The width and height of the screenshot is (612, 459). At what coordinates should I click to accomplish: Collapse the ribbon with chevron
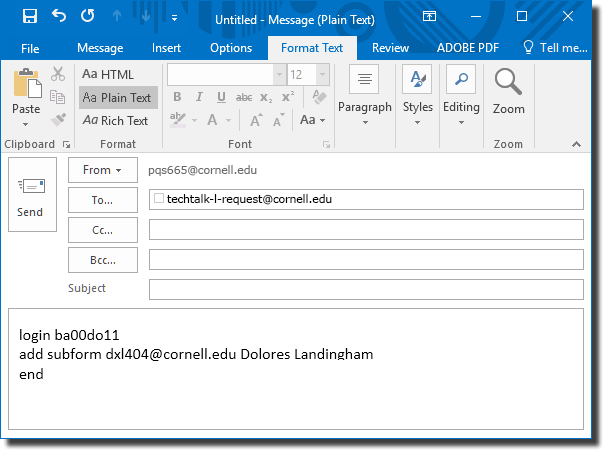click(x=576, y=144)
